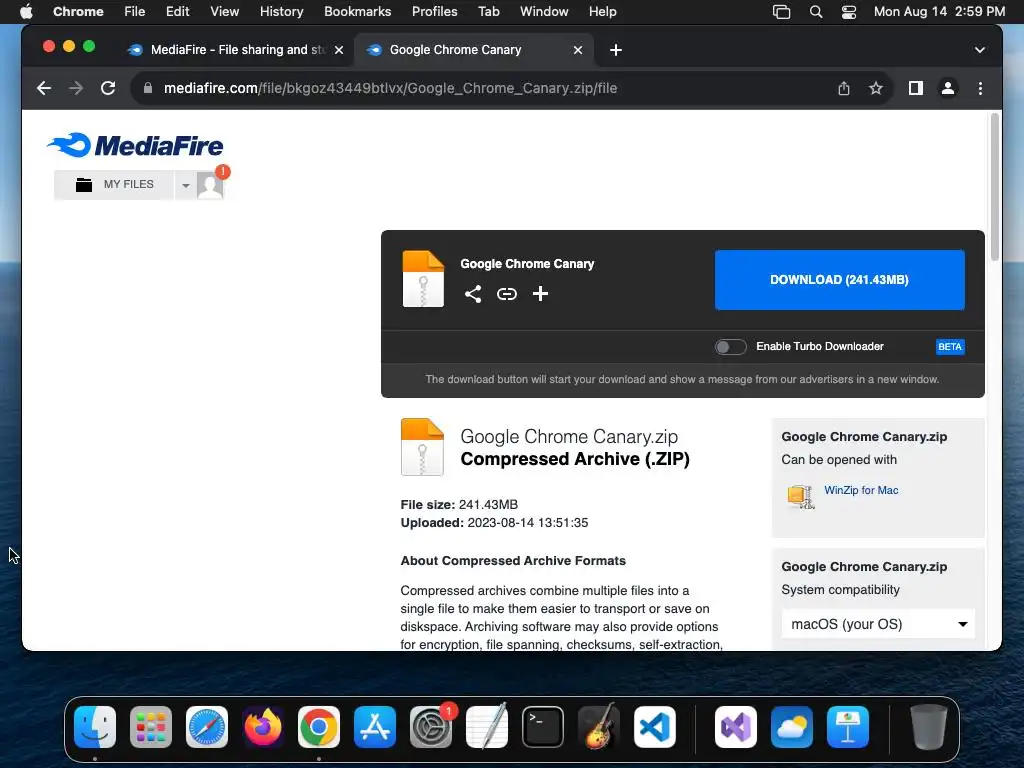
Task: Expand the tab search chevron
Action: pyautogui.click(x=979, y=50)
